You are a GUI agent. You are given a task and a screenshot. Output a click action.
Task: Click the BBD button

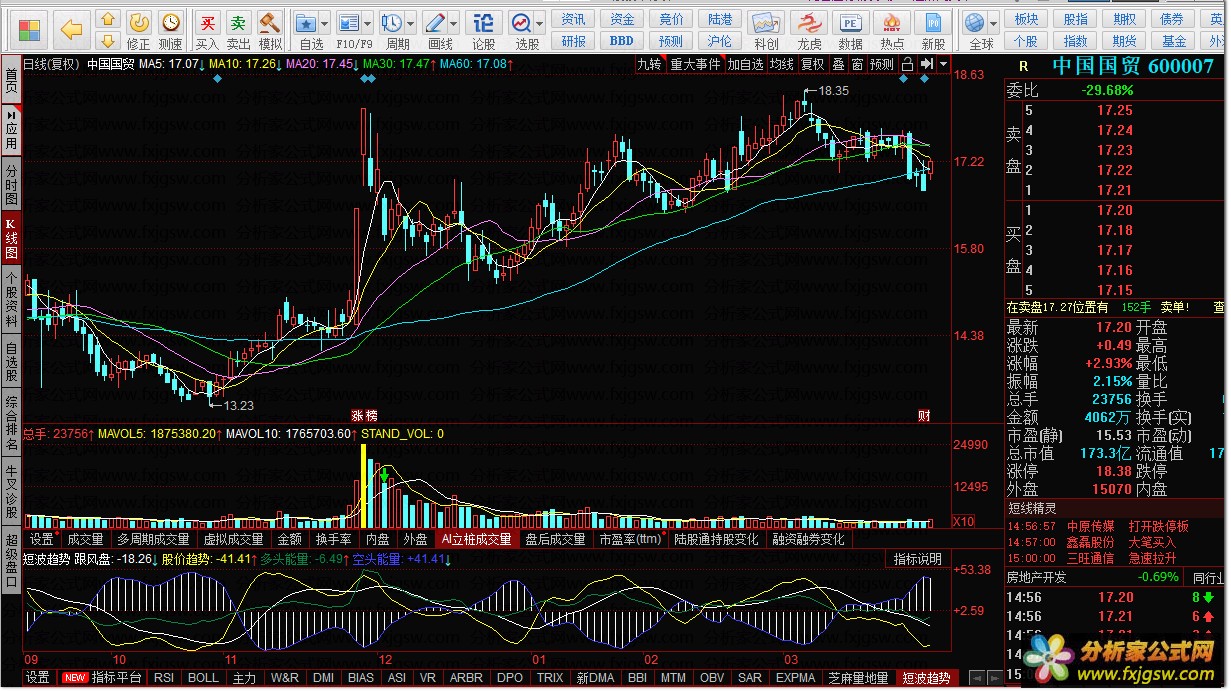tap(622, 41)
